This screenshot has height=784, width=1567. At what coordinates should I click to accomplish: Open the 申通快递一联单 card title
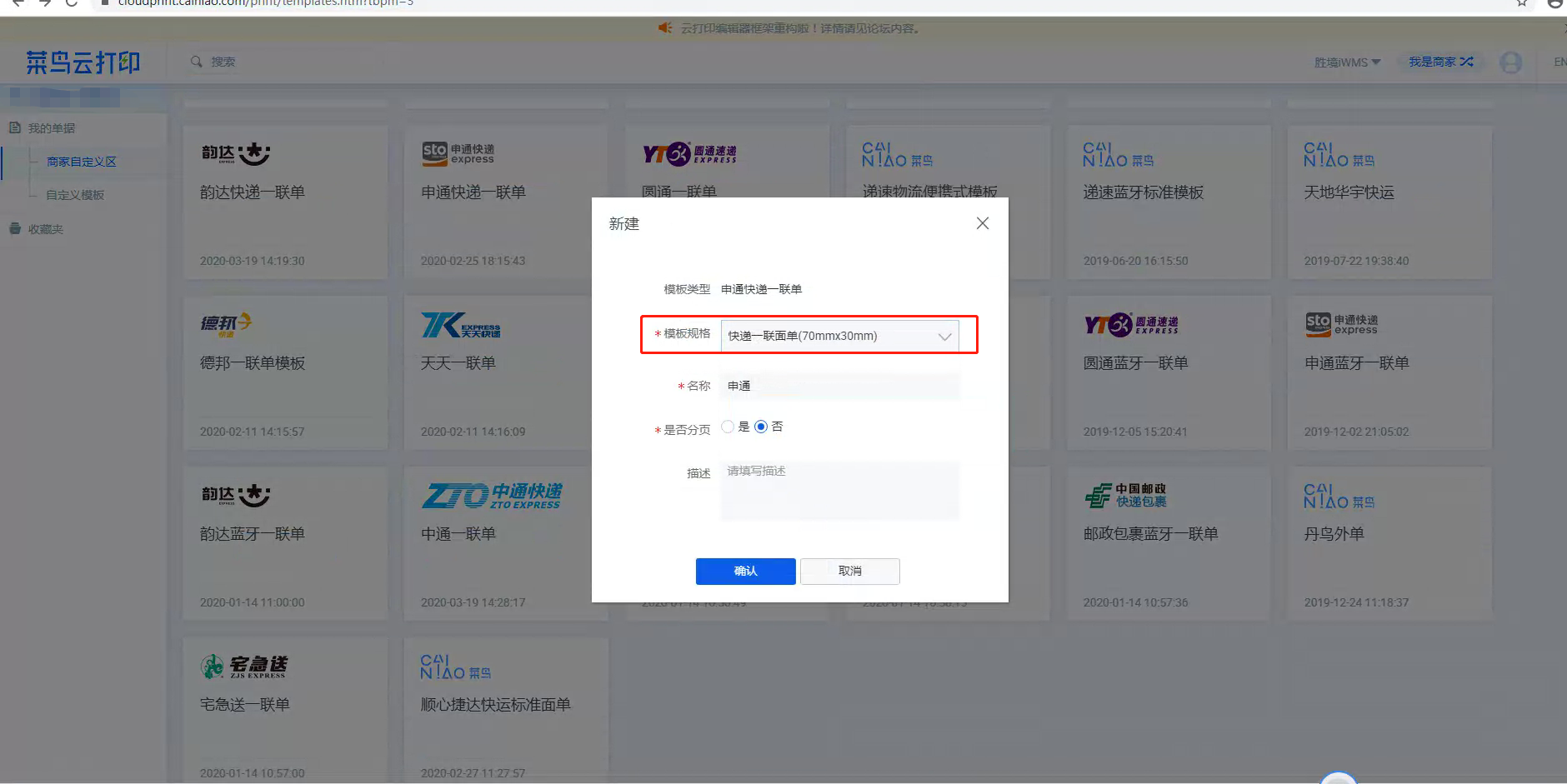pyautogui.click(x=473, y=192)
